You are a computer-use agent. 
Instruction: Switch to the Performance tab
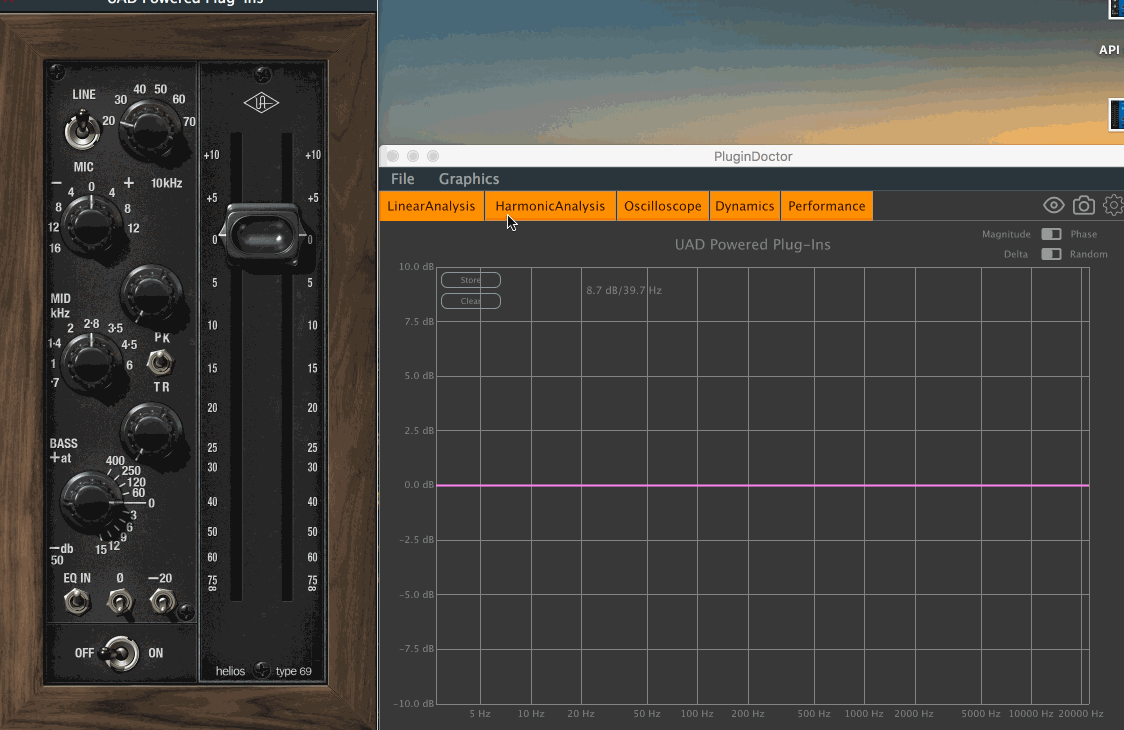click(x=827, y=206)
